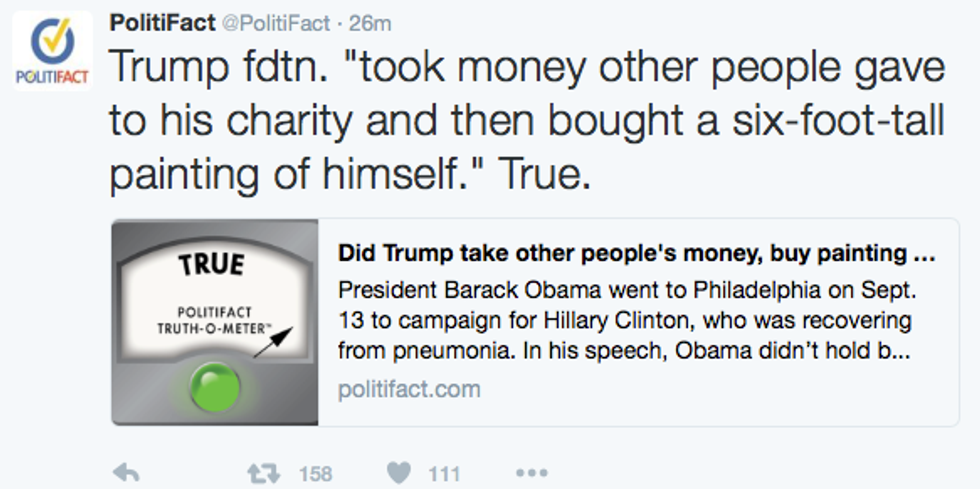Click the retweet count 158
Viewport: 980px width, 489px height.
coord(314,473)
